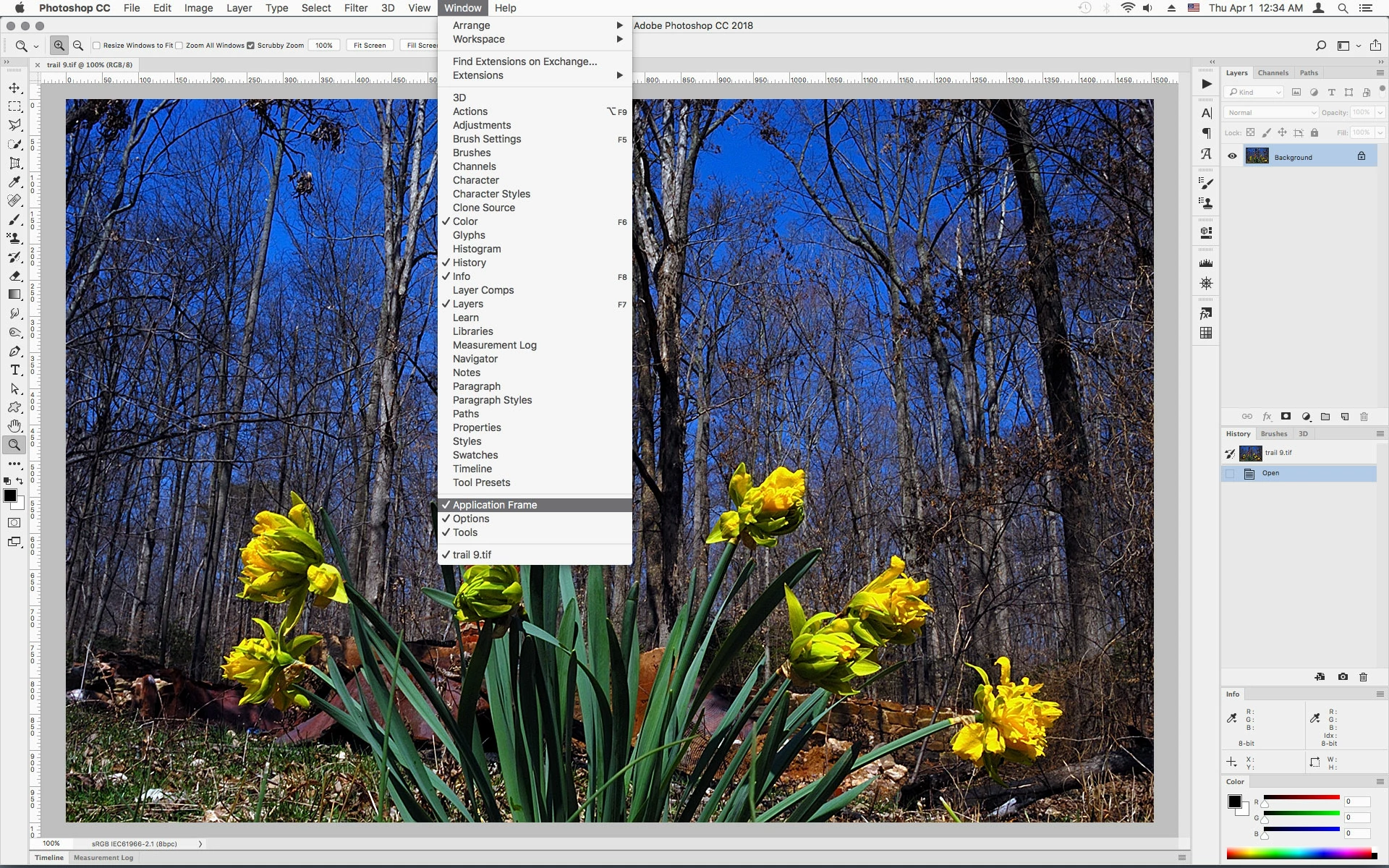The image size is (1389, 868).
Task: Hide the Background layer with eye icon
Action: point(1232,156)
